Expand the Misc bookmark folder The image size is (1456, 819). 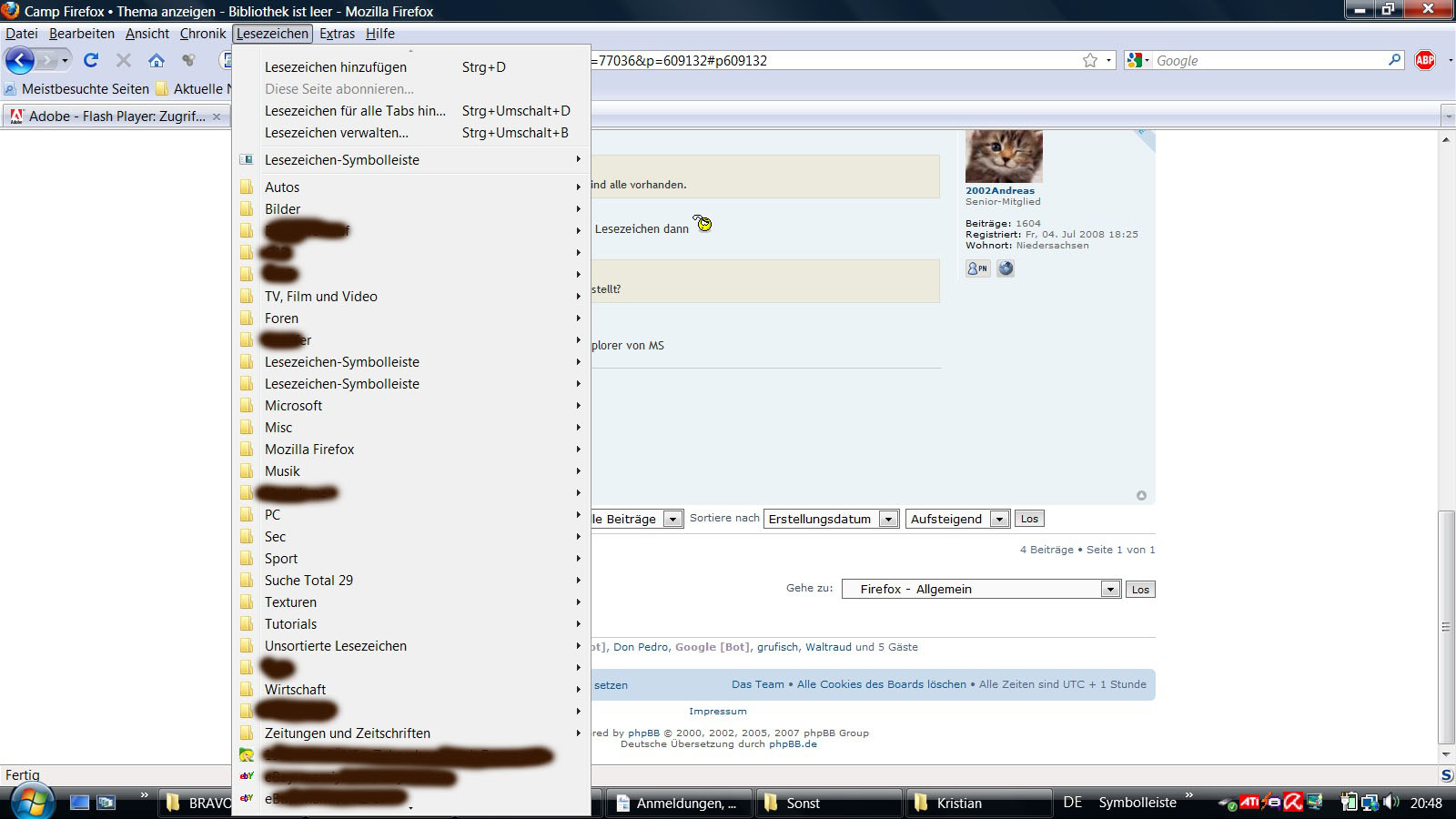(x=411, y=428)
